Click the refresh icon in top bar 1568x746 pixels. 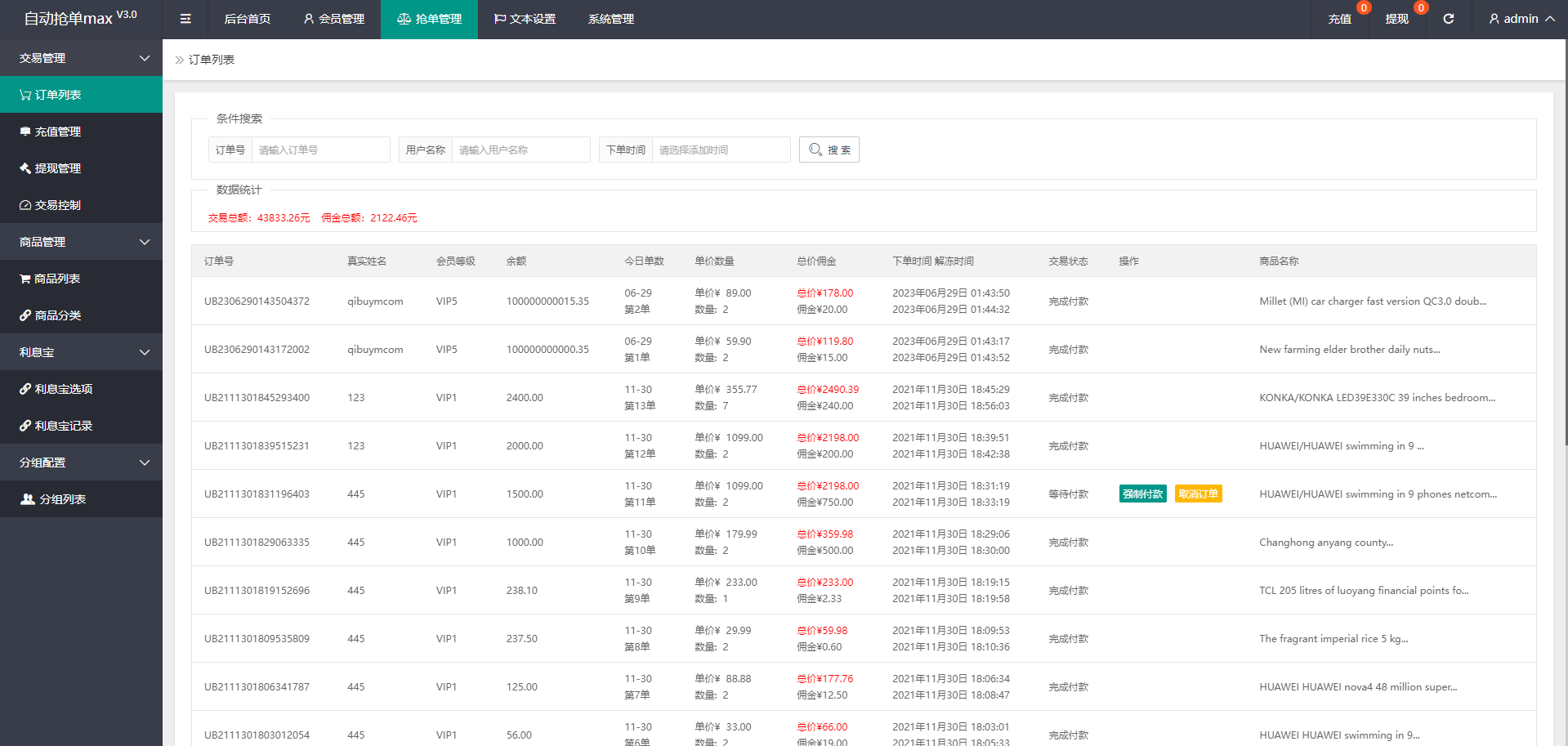pyautogui.click(x=1448, y=19)
